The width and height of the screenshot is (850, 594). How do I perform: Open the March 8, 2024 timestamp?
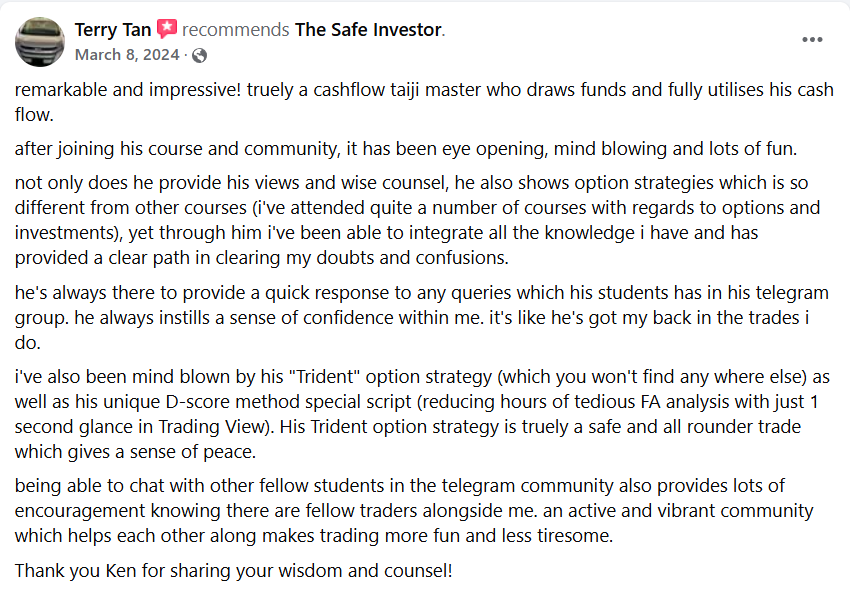(x=127, y=55)
